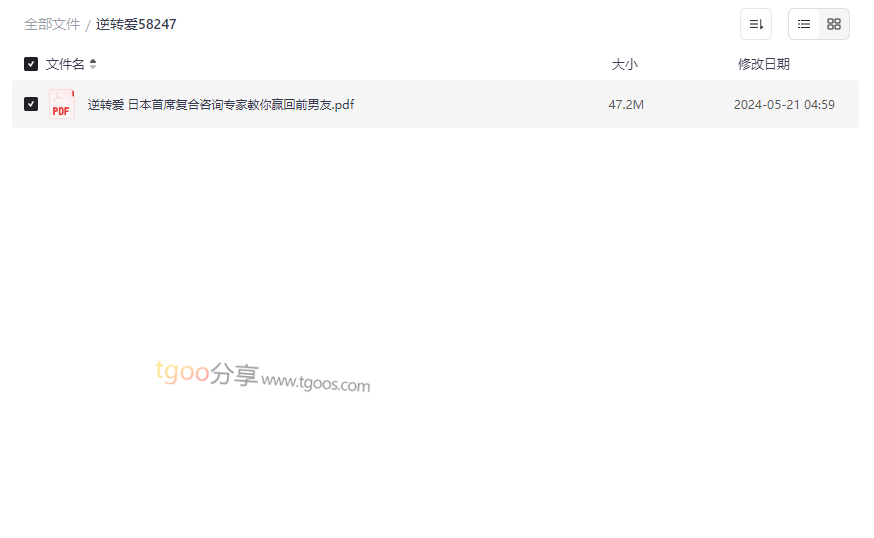874x538 pixels.
Task: Click the 47.2M file size value
Action: pos(626,105)
